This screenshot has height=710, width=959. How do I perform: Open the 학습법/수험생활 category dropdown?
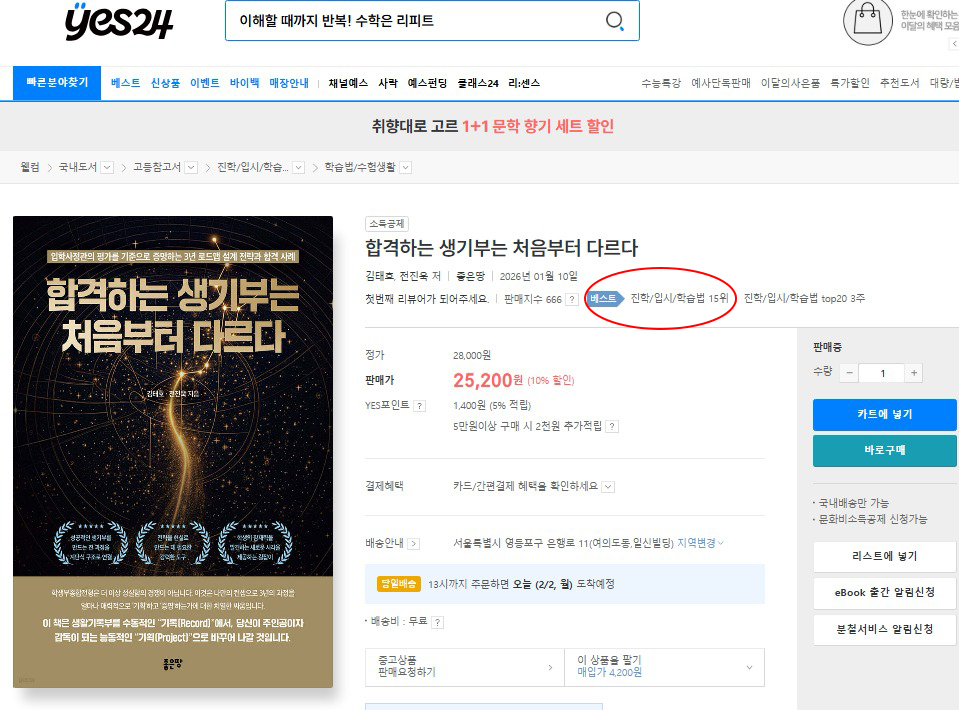(405, 167)
